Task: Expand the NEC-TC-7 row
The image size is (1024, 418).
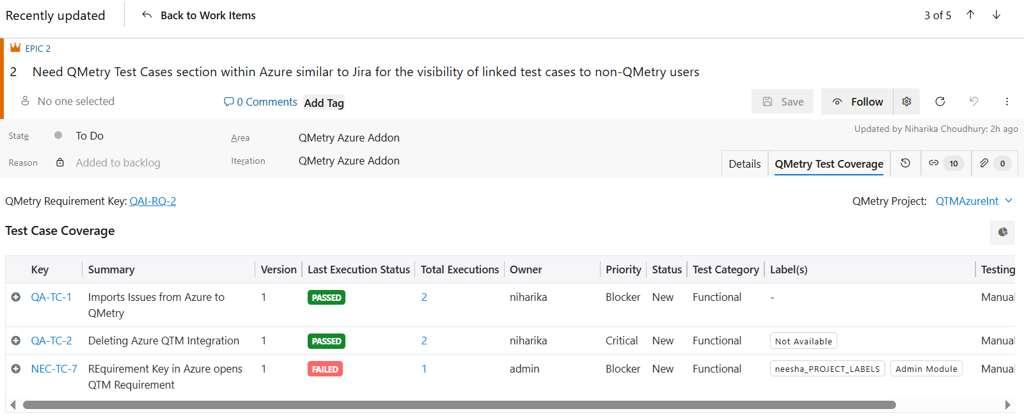Action: 16,369
